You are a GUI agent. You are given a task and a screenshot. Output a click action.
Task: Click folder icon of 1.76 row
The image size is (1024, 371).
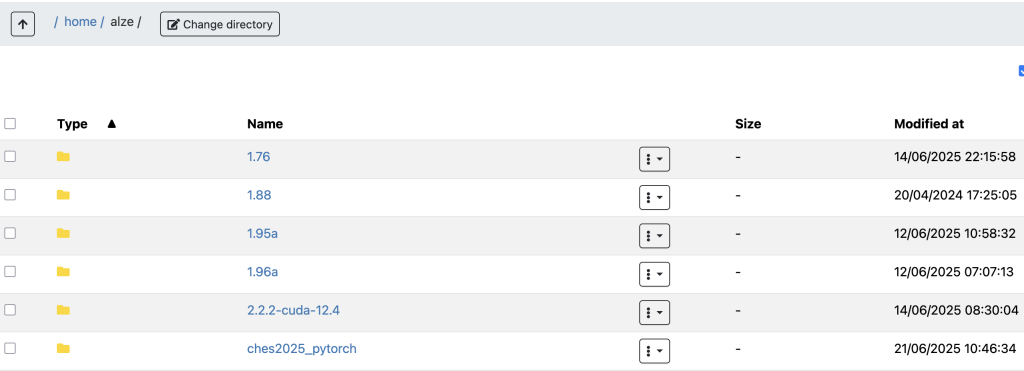[63, 157]
